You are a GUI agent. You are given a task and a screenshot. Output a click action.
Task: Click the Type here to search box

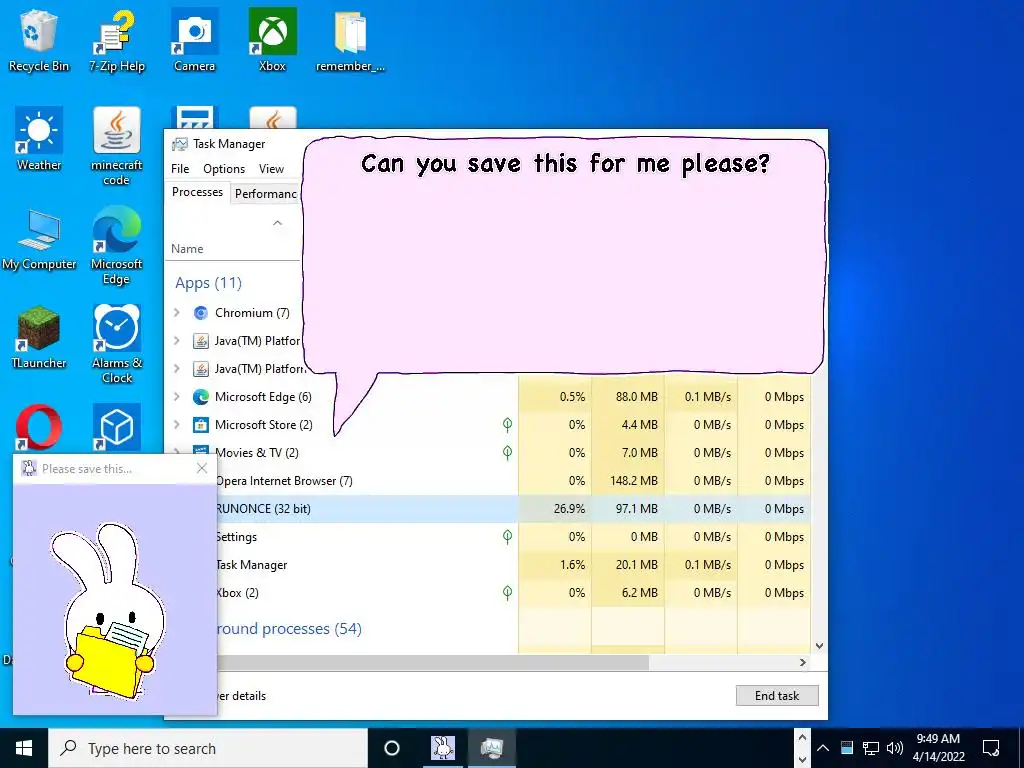208,748
